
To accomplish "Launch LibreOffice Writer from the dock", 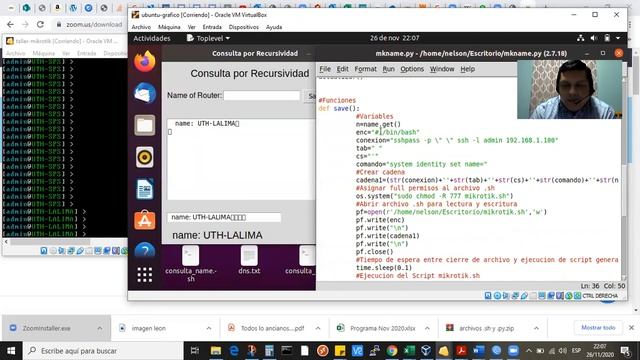I will coord(144,189).
